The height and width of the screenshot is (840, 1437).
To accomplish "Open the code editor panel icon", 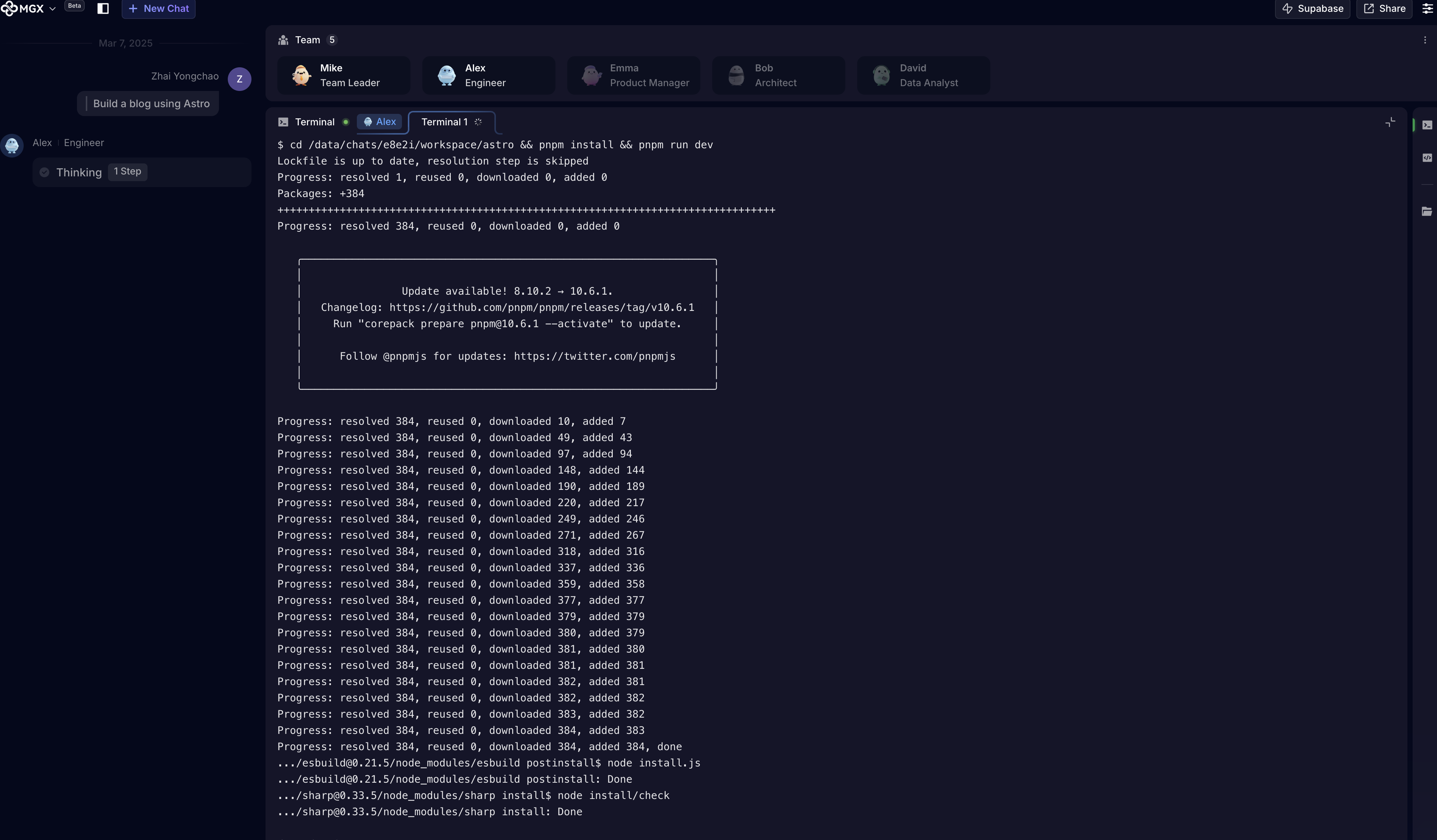I will (x=1427, y=158).
